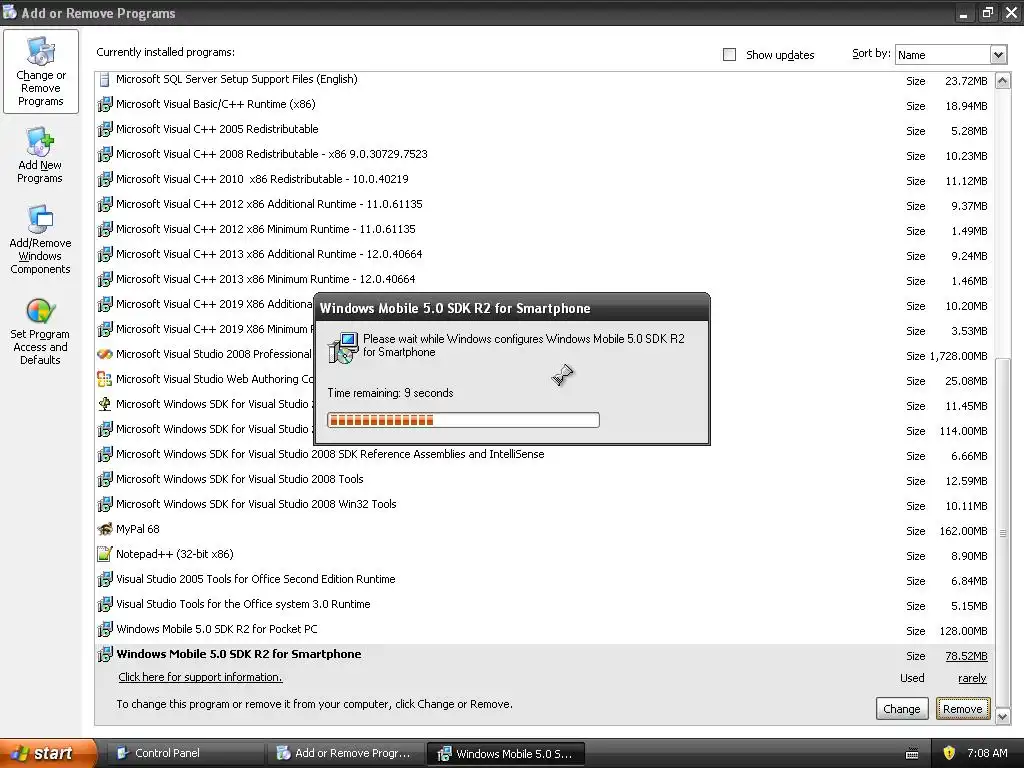
Task: Click Notepad++ (32-bit x86) program icon
Action: point(104,554)
